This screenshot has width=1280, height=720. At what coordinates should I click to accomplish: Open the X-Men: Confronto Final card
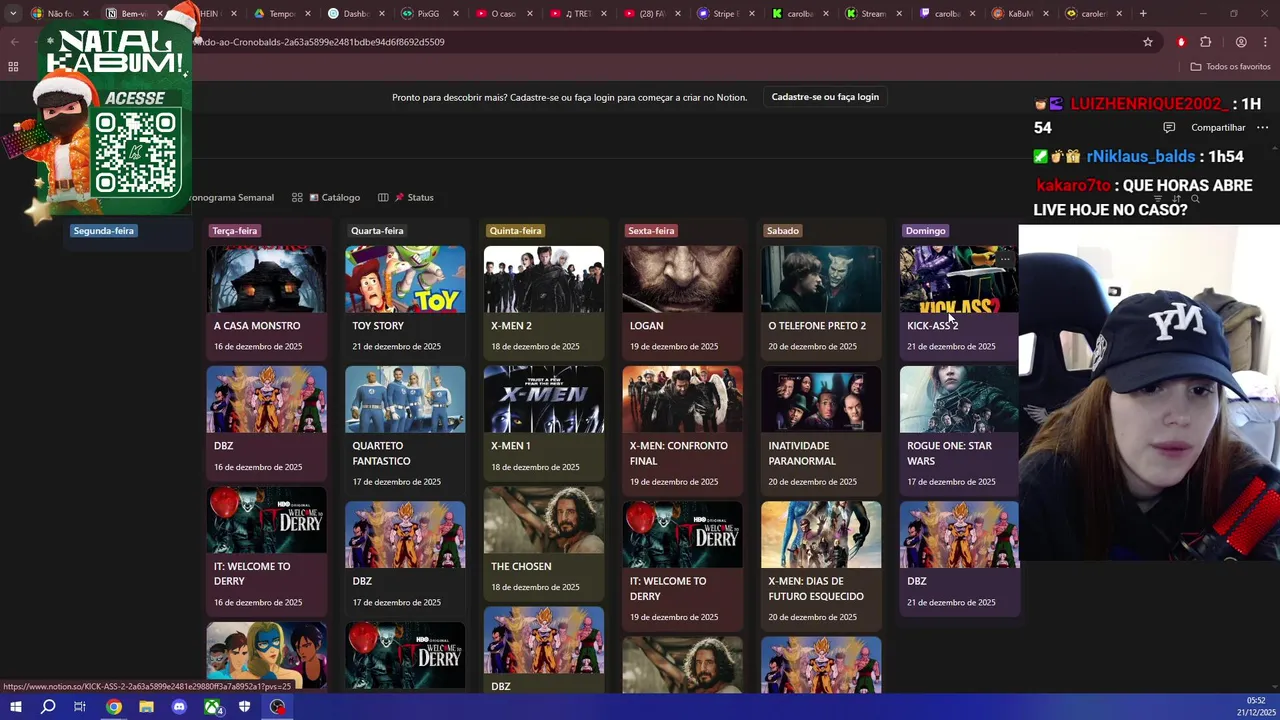[683, 429]
